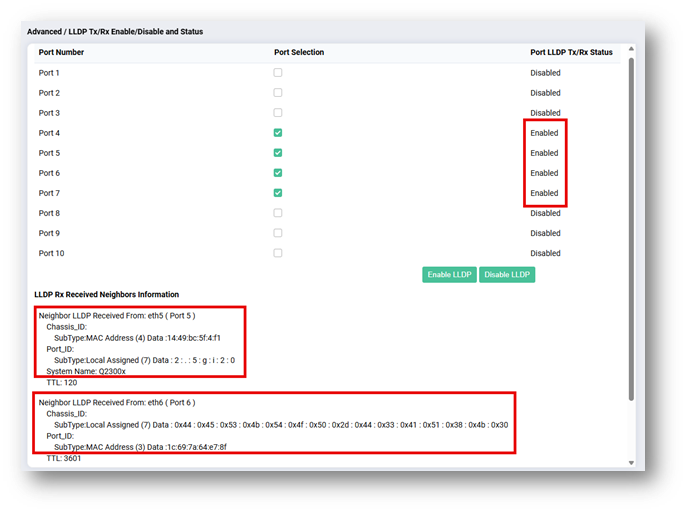Click the Port 4 Enabled status text
687x513 pixels.
(544, 133)
